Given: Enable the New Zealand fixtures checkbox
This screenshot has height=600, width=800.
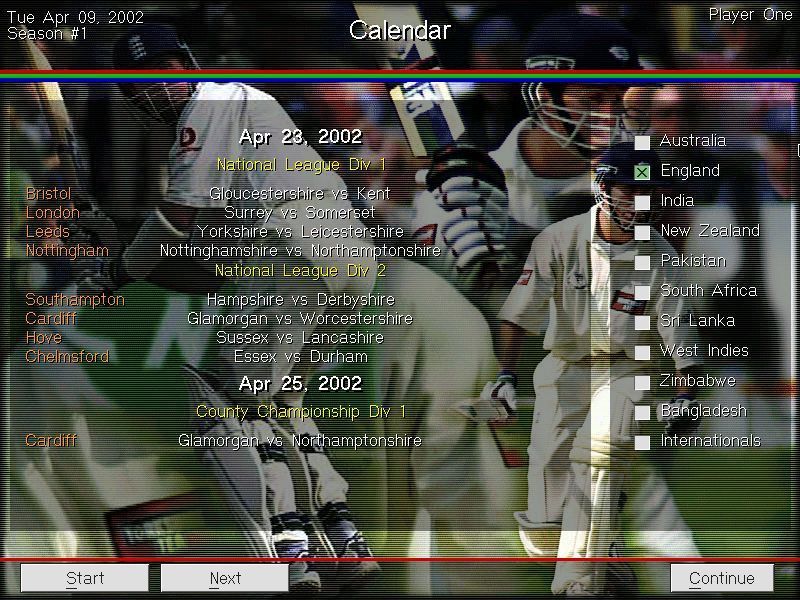Looking at the screenshot, I should coord(642,232).
